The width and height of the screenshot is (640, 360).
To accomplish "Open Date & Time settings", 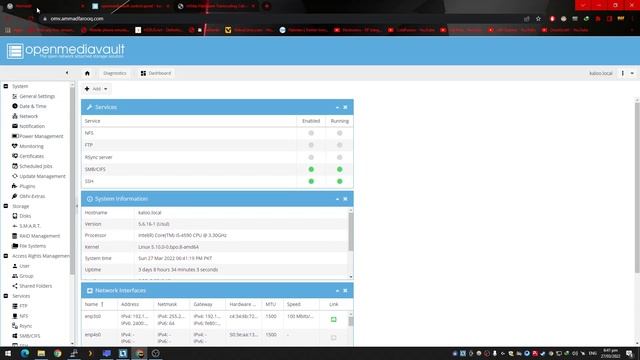I will [33, 106].
